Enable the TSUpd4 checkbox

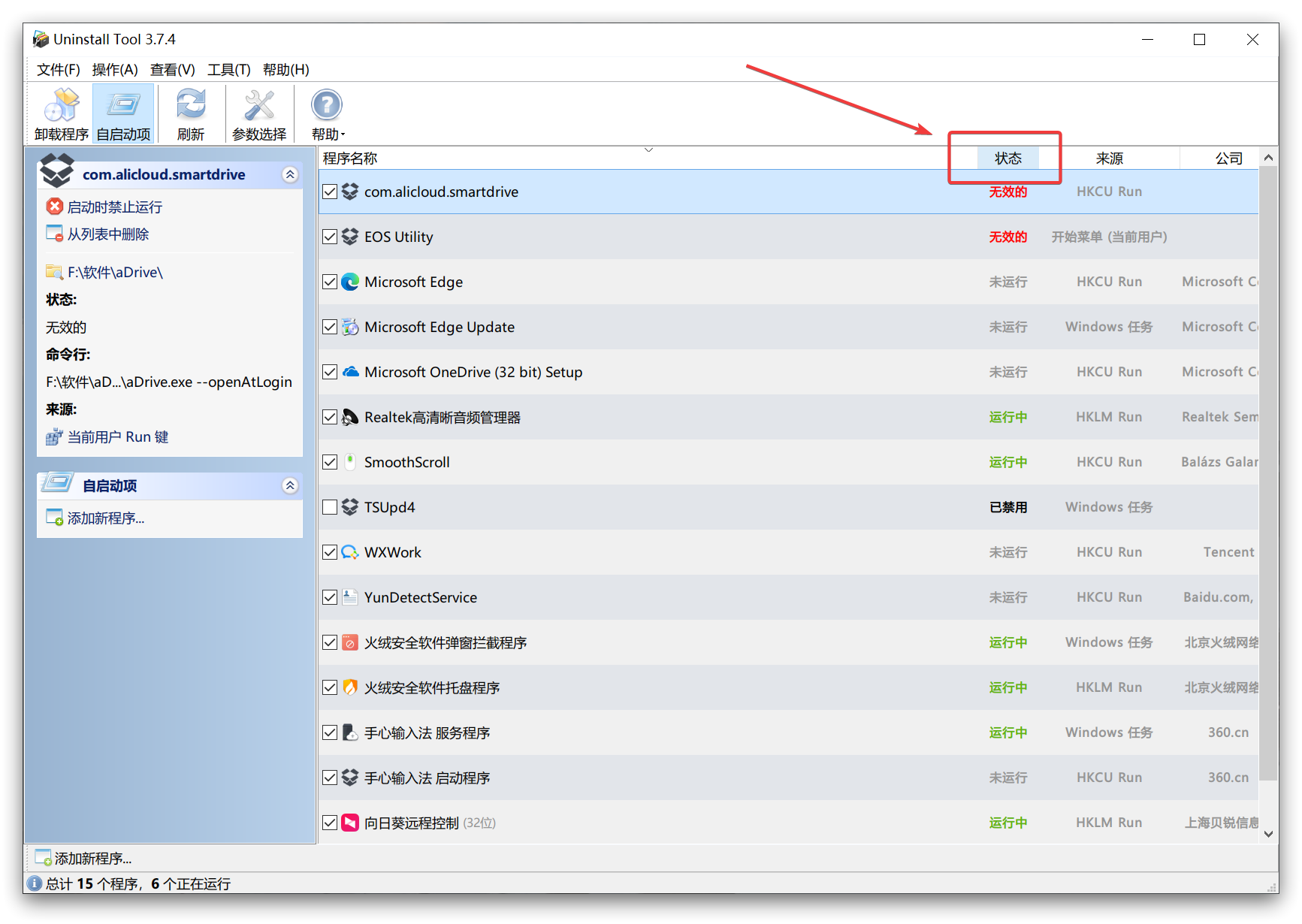pyautogui.click(x=330, y=507)
